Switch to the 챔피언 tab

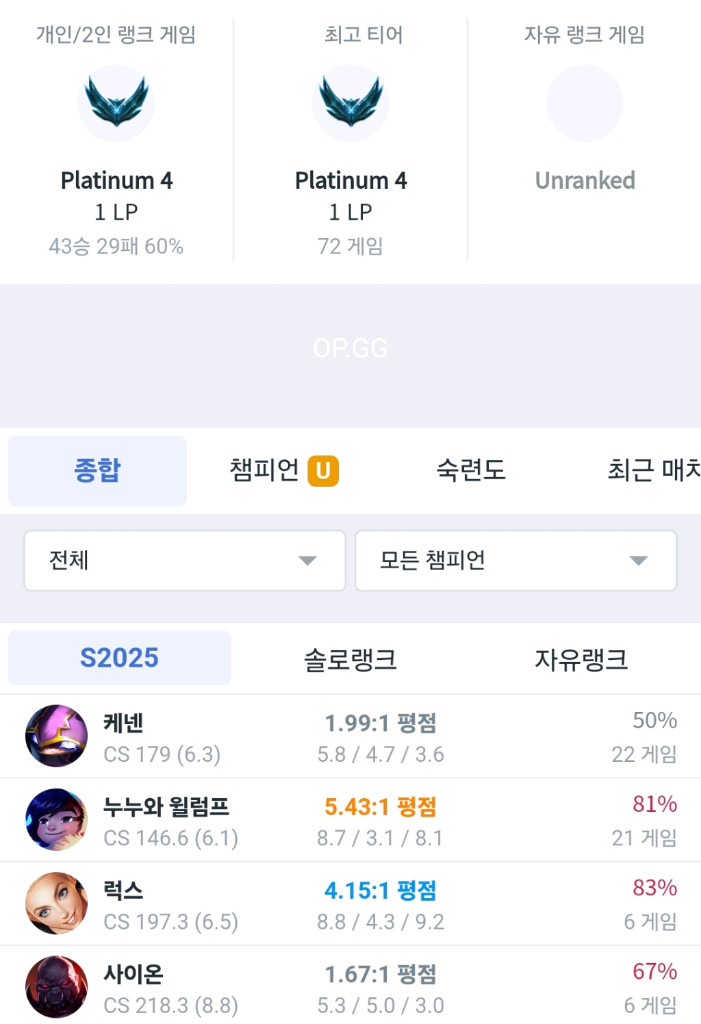click(x=264, y=471)
